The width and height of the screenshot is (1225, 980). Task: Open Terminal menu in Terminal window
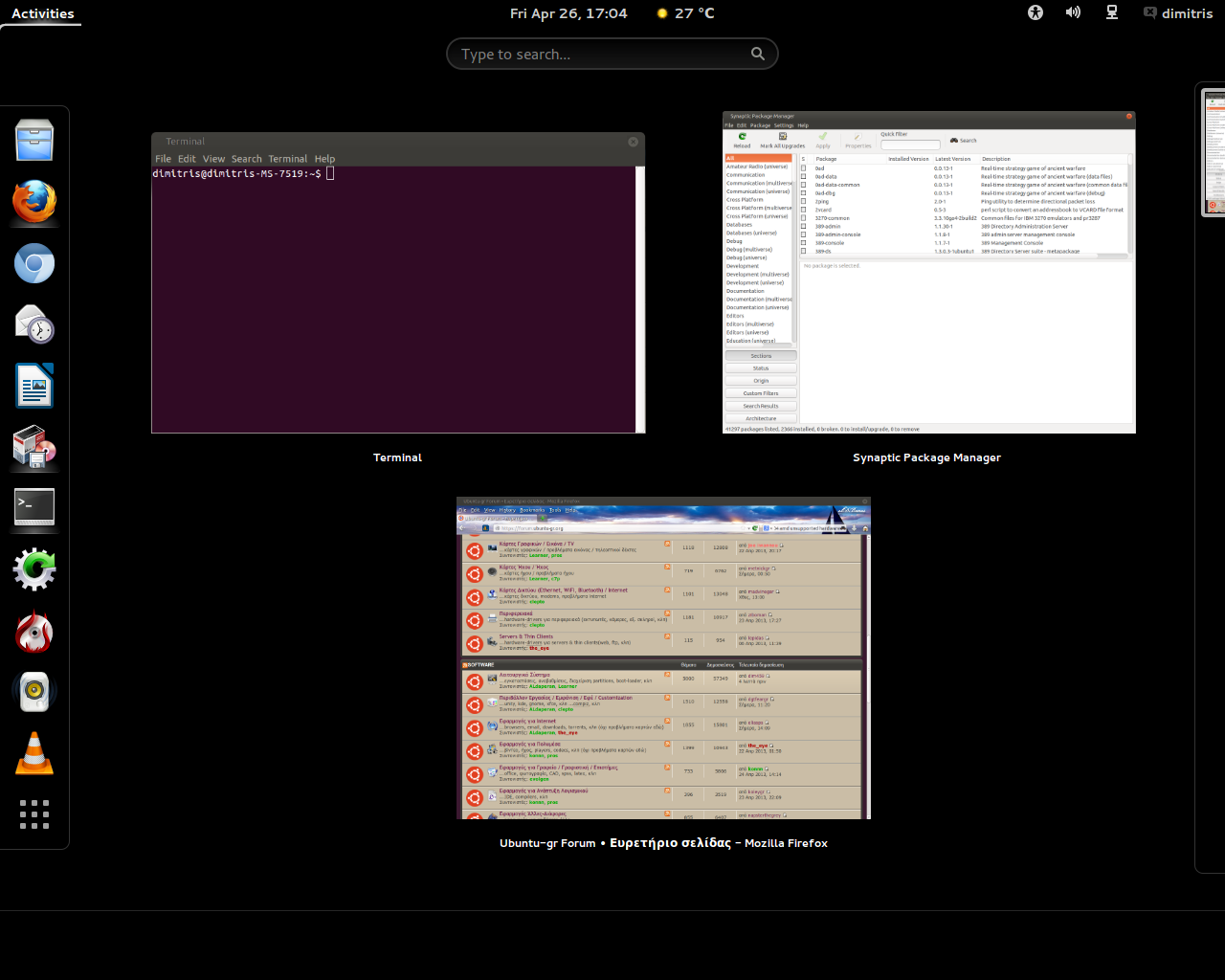click(288, 159)
